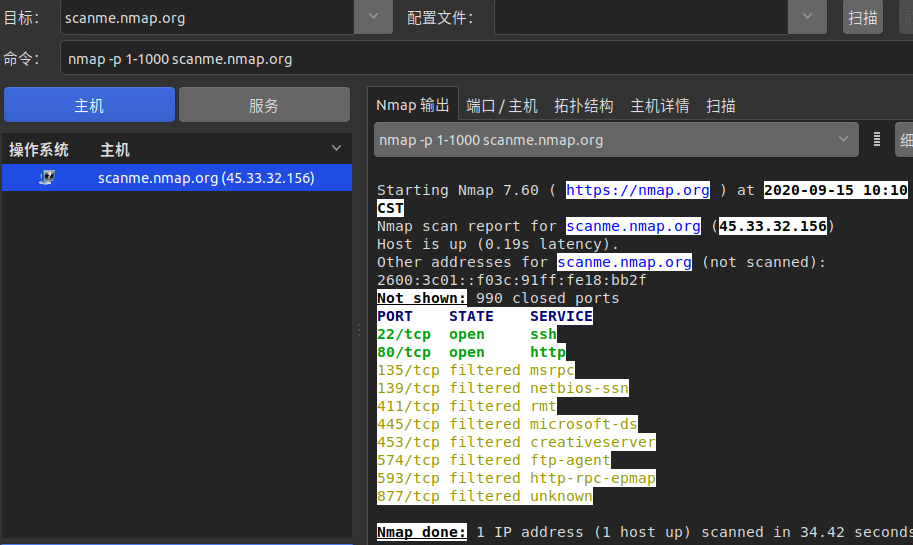The image size is (913, 545).
Task: Open the host list column chevron menu
Action: [336, 148]
